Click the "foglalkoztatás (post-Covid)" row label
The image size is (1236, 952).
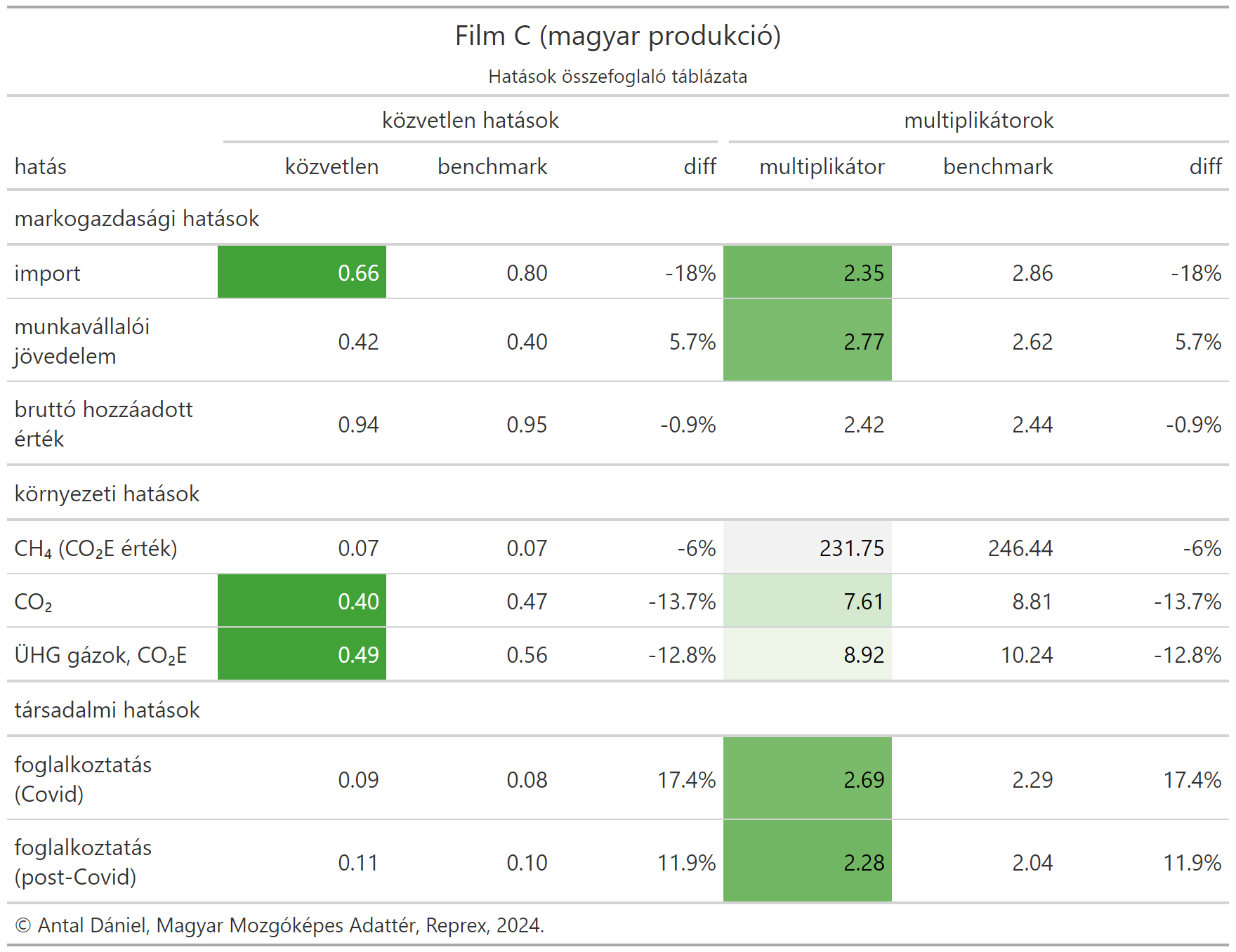[83, 862]
